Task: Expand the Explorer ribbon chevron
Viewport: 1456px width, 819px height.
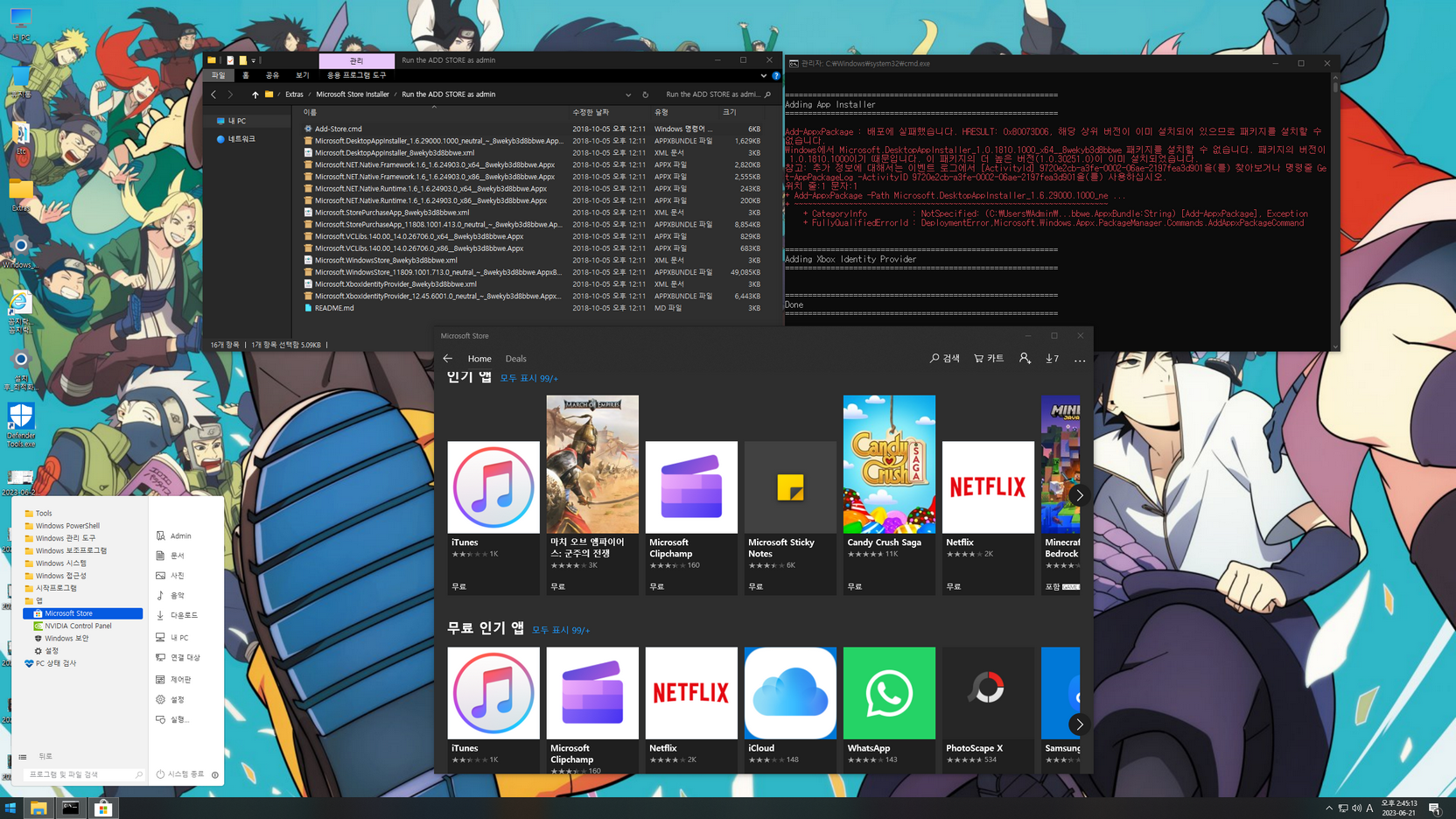Action: [764, 75]
